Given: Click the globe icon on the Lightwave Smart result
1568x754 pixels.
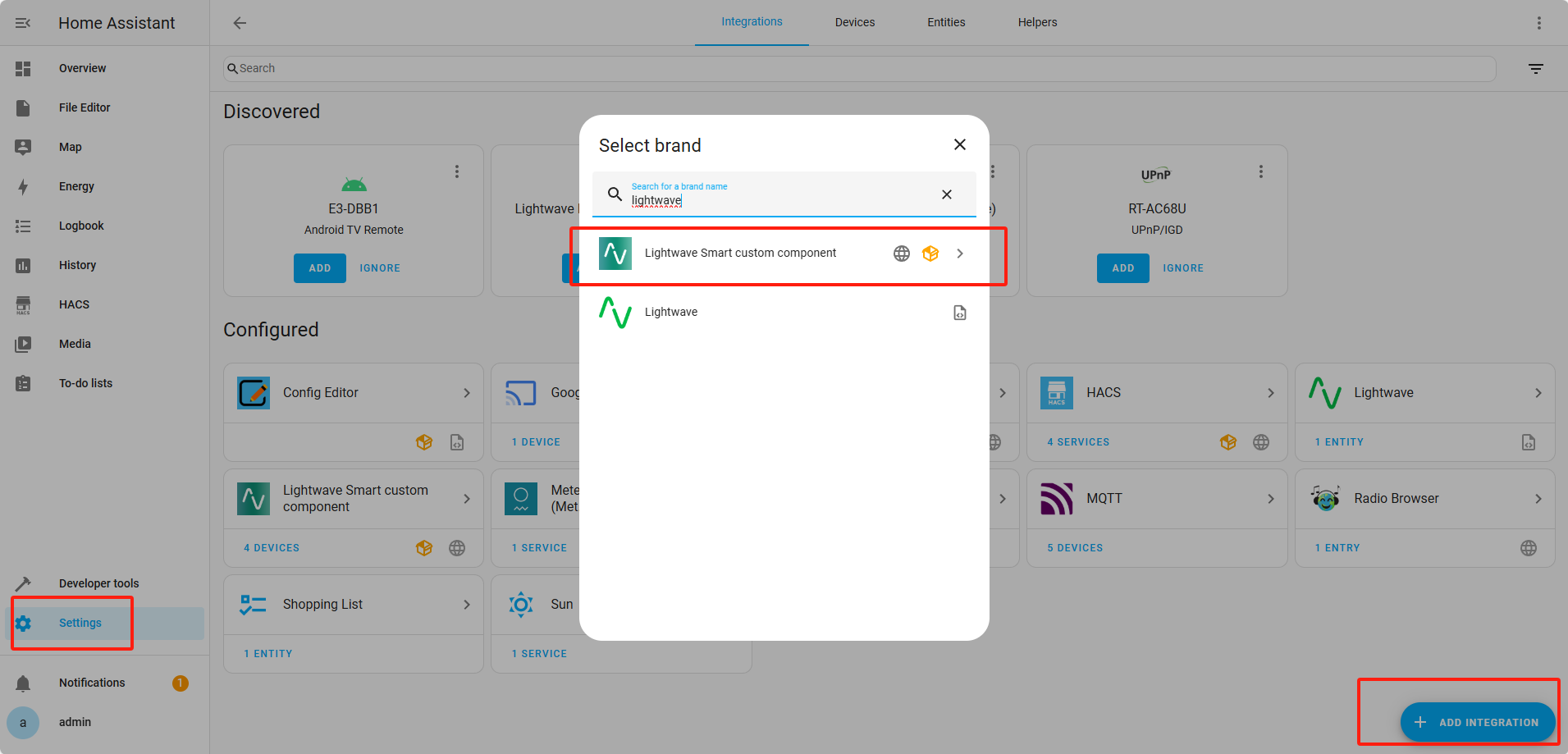Looking at the screenshot, I should pyautogui.click(x=901, y=254).
